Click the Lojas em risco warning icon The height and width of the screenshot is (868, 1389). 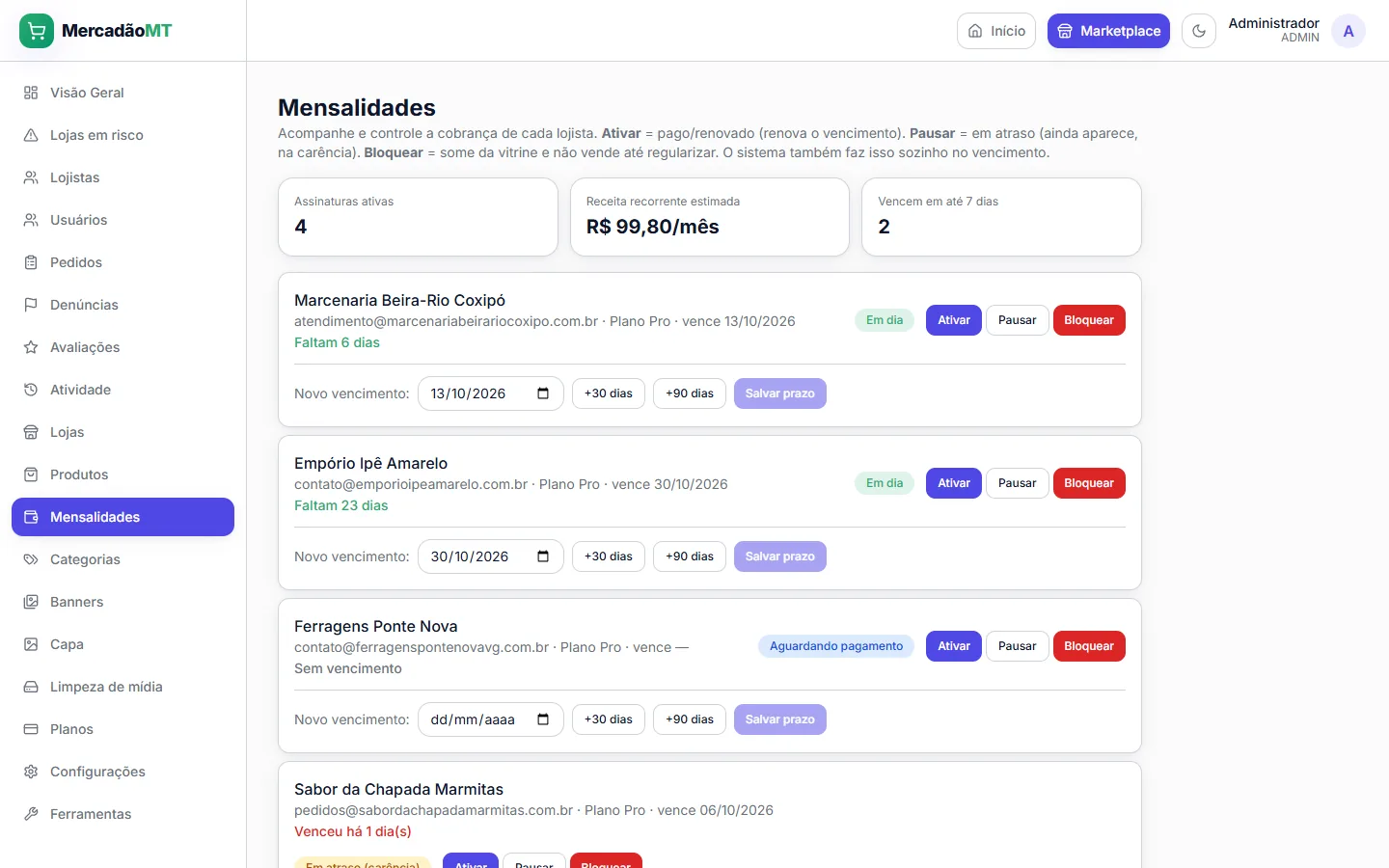pyautogui.click(x=31, y=135)
